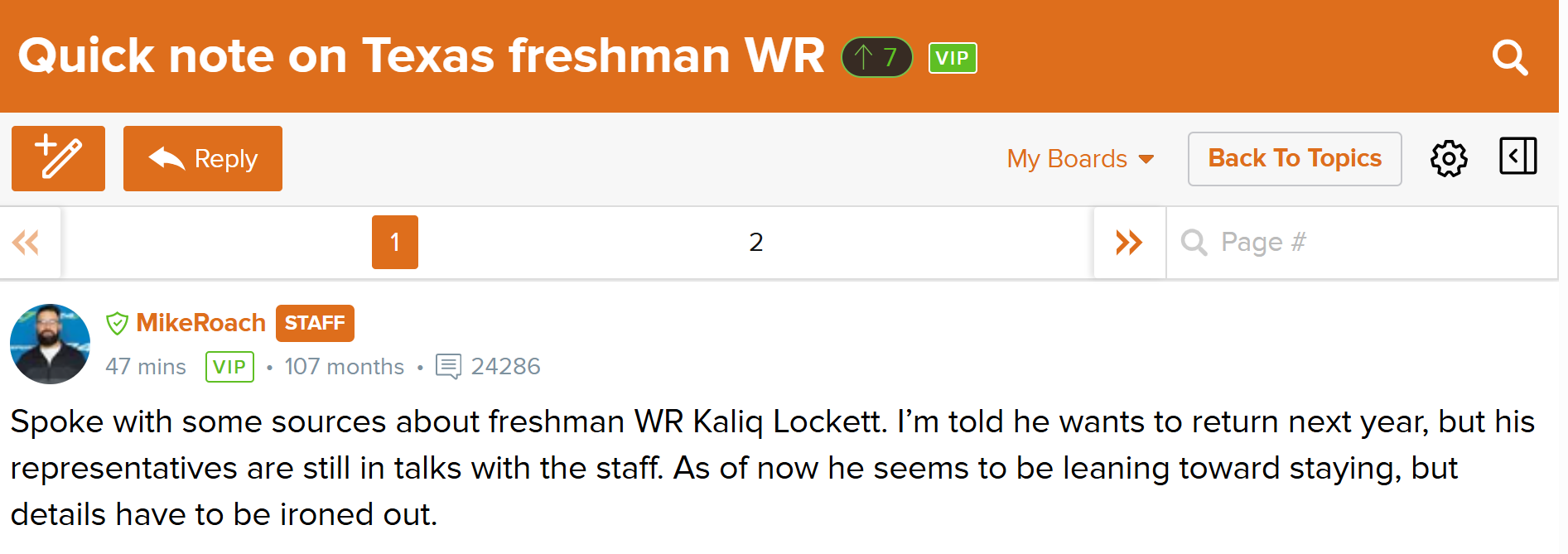
Task: Click the upvote count badge showing 7
Action: click(x=876, y=57)
